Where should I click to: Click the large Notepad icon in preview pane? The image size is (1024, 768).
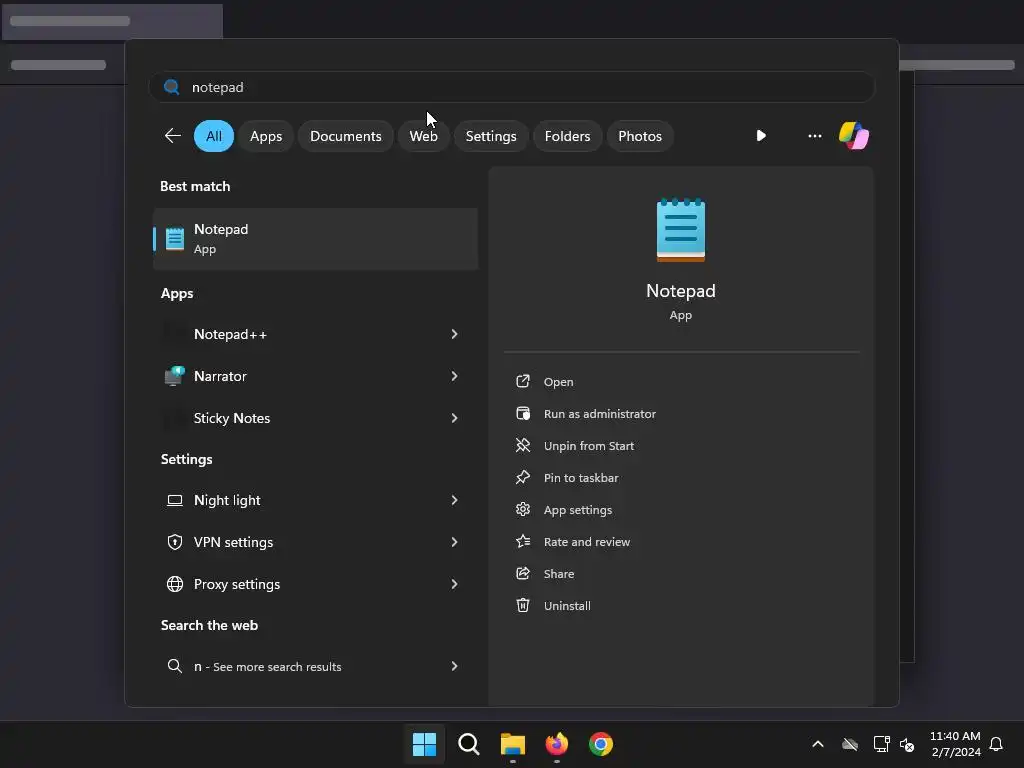(680, 230)
